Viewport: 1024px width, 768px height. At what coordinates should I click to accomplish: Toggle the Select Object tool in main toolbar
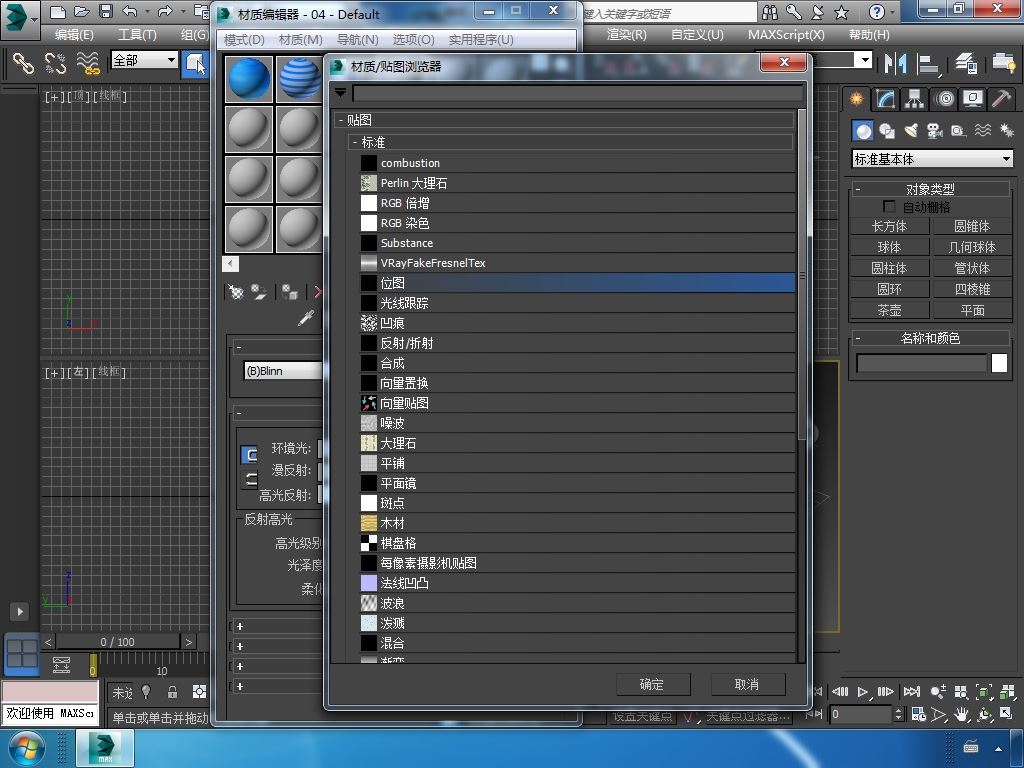[195, 63]
